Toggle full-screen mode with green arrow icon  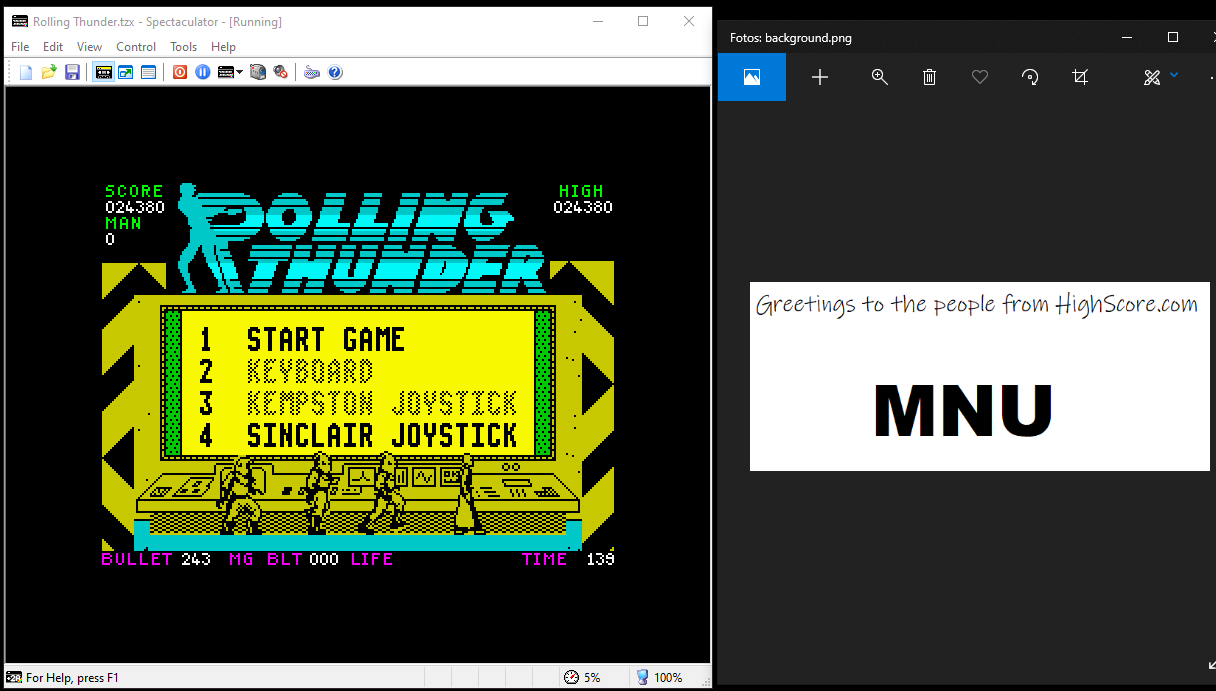tap(126, 72)
